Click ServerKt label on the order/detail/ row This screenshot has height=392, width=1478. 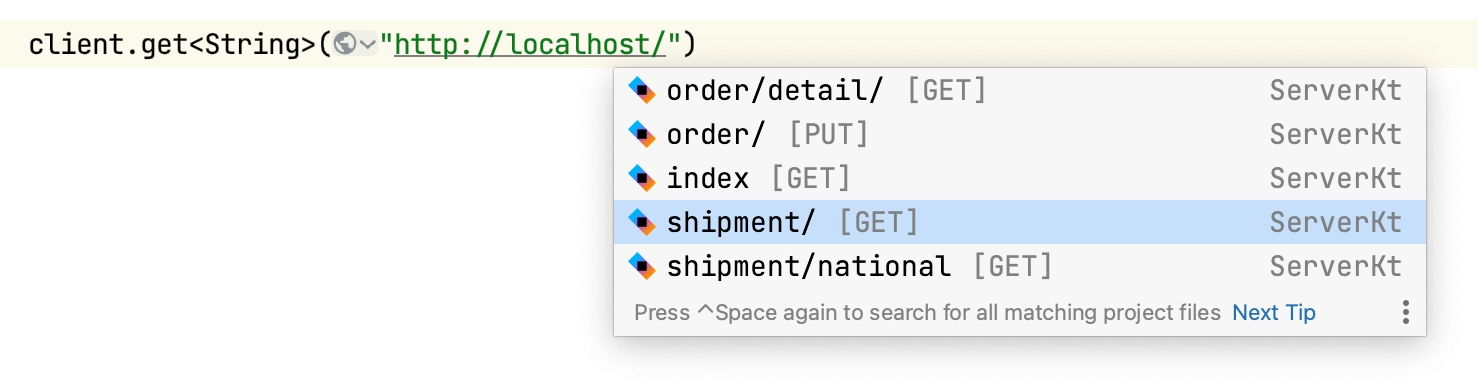[1336, 90]
